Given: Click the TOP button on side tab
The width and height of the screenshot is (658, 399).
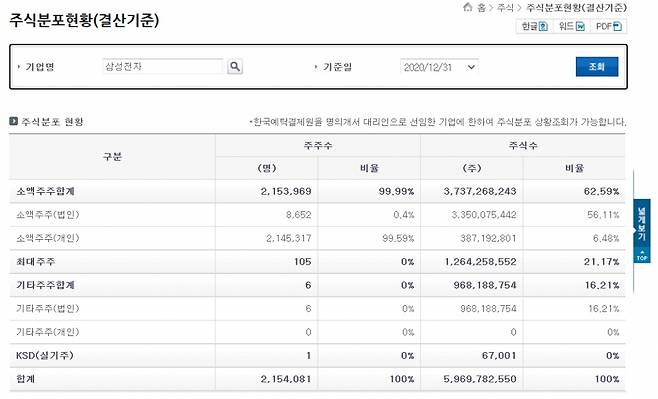Looking at the screenshot, I should click(642, 256).
